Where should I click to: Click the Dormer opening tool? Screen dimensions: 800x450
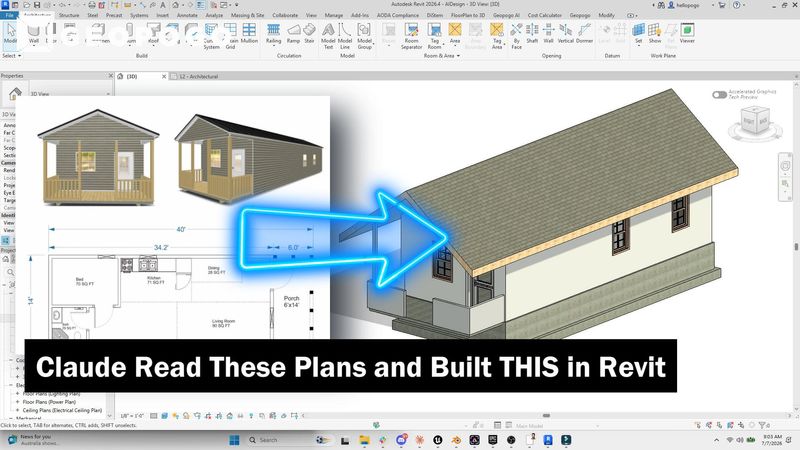[x=584, y=33]
